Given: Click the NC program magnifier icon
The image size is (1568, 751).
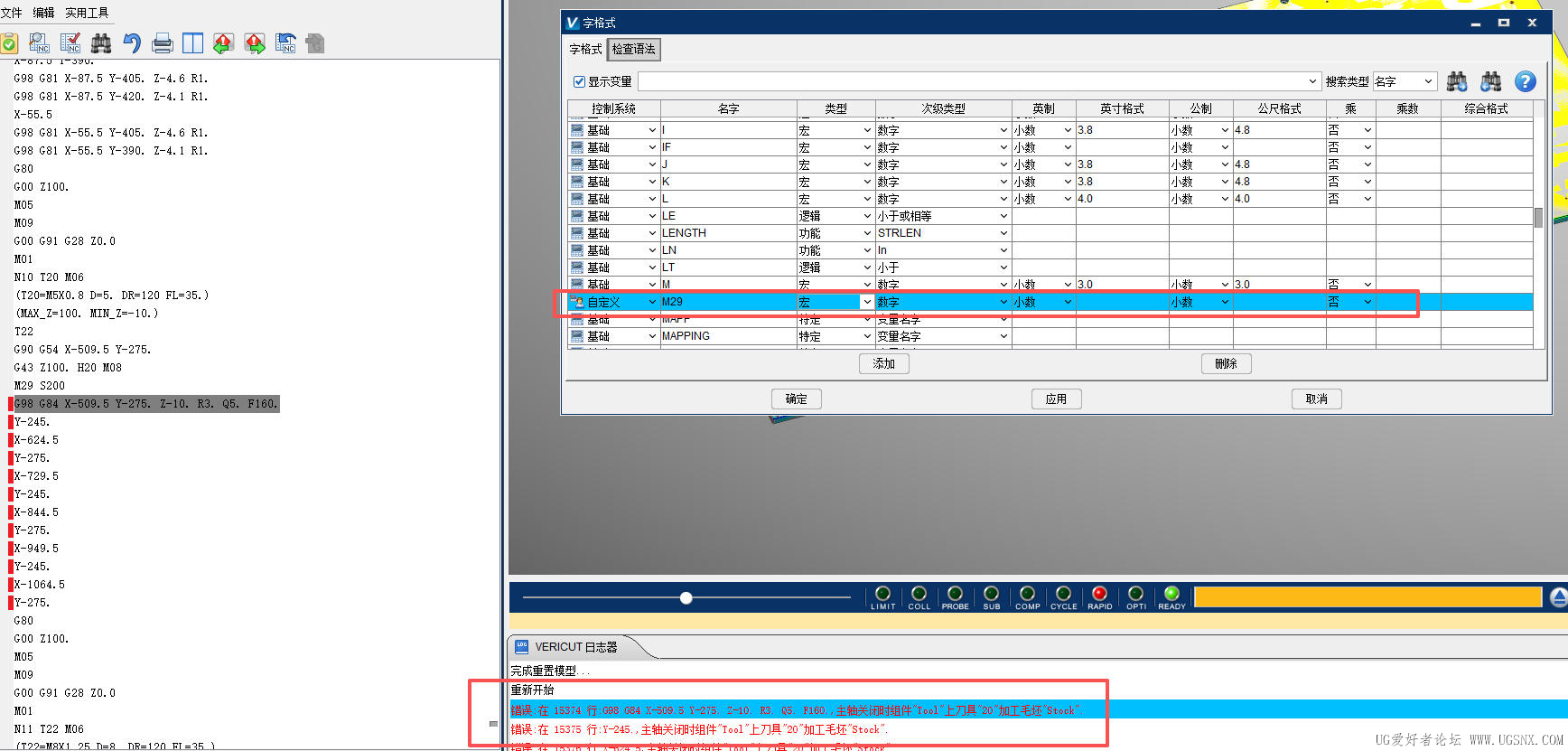Looking at the screenshot, I should click(x=40, y=42).
